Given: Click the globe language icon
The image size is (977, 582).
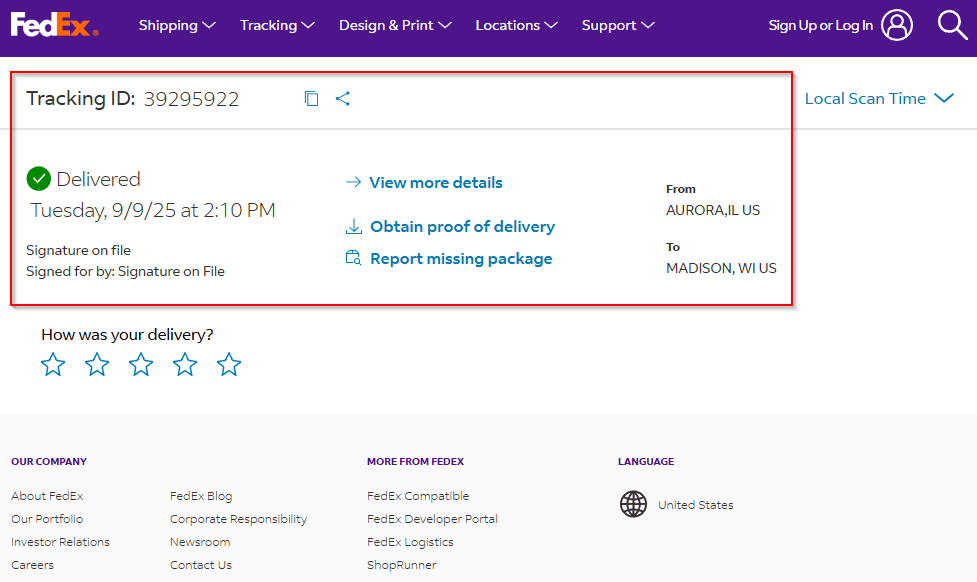Looking at the screenshot, I should [x=633, y=504].
